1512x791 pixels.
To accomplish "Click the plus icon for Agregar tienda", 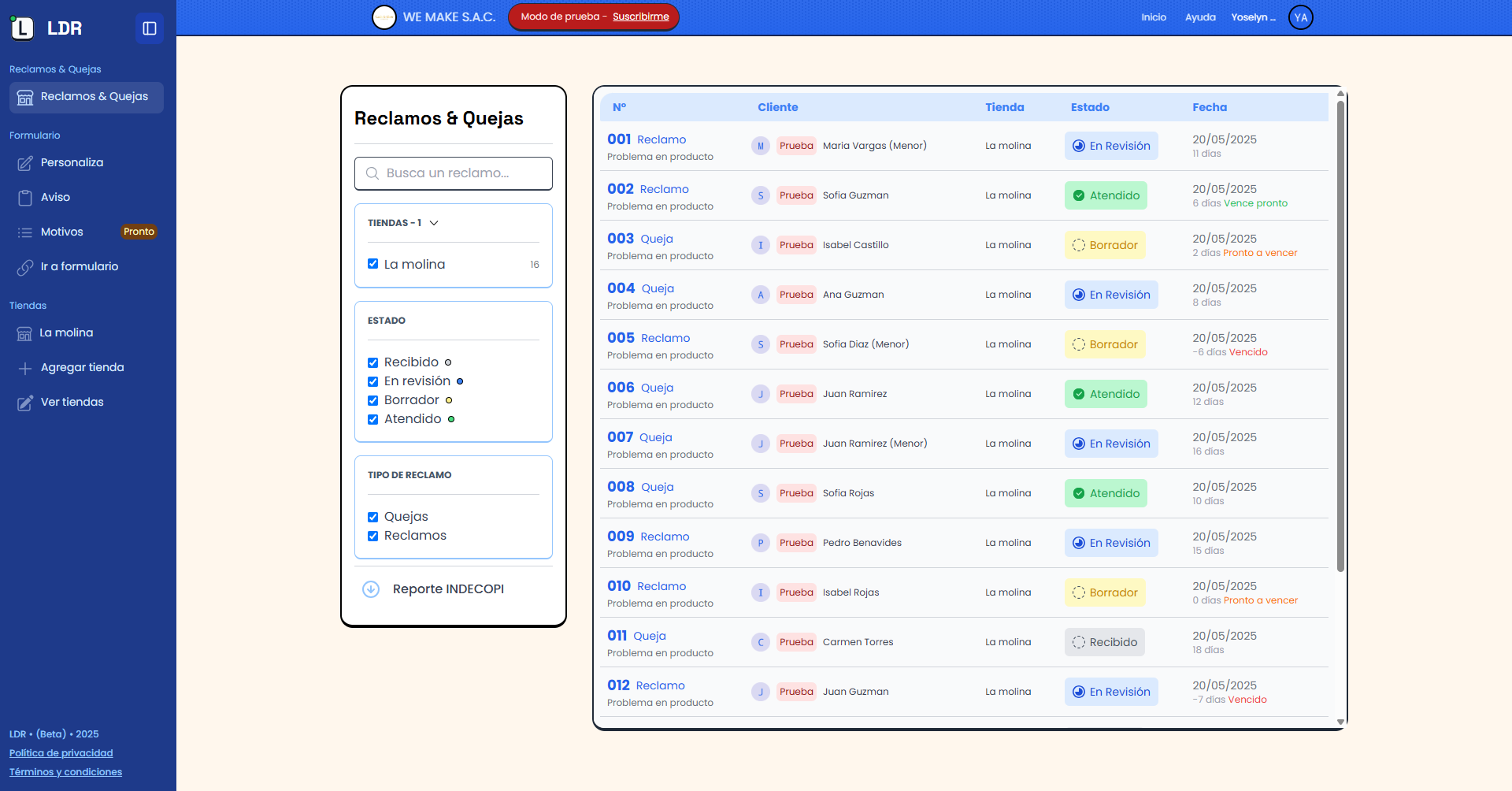I will 25,368.
